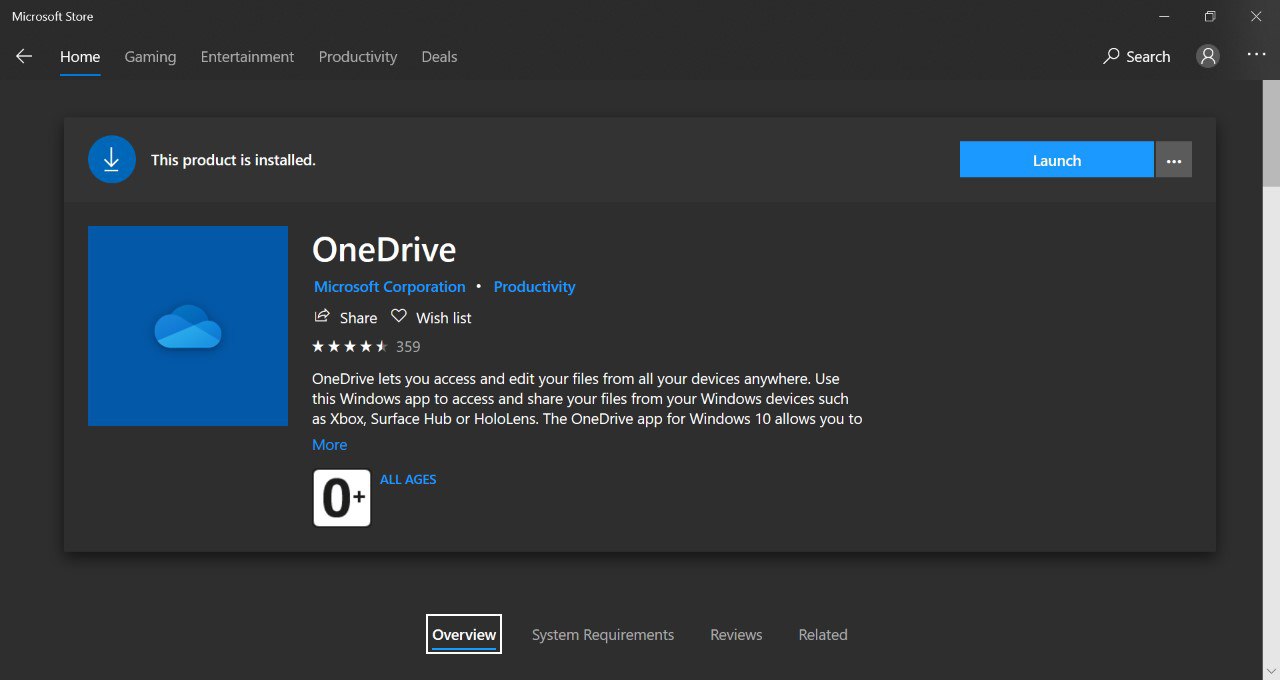The image size is (1280, 680).
Task: Click the star rating of 359 reviews
Action: 366,347
